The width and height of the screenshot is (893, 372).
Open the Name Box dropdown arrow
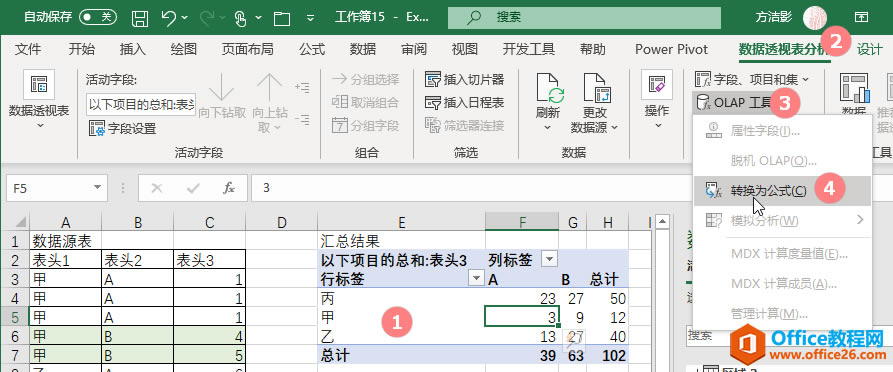(97, 188)
